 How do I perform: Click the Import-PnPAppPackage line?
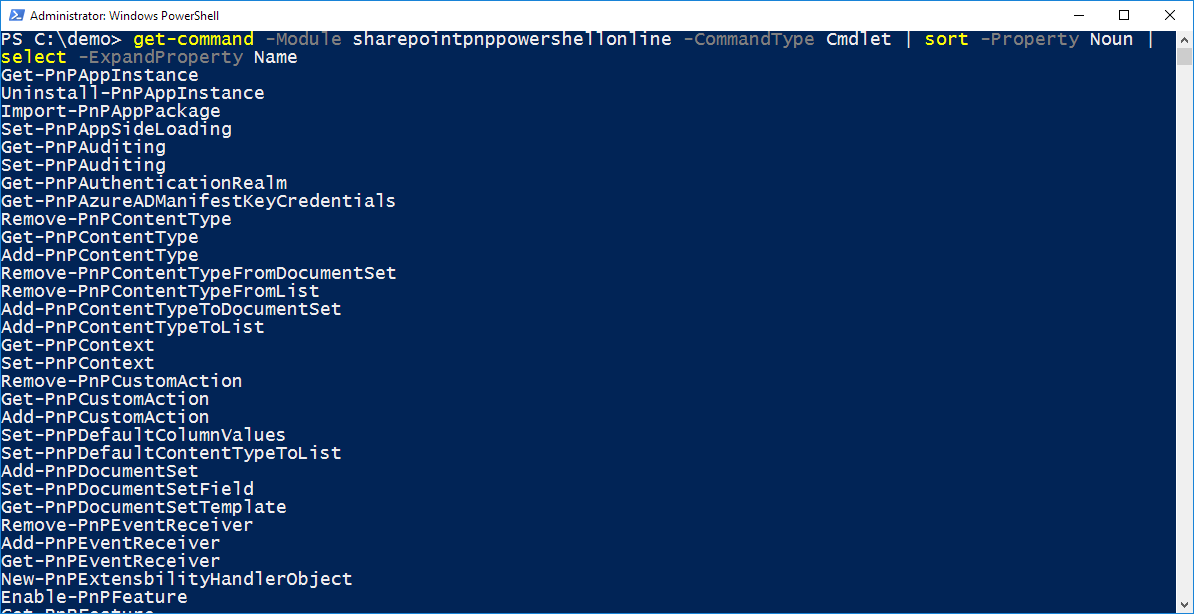(110, 111)
